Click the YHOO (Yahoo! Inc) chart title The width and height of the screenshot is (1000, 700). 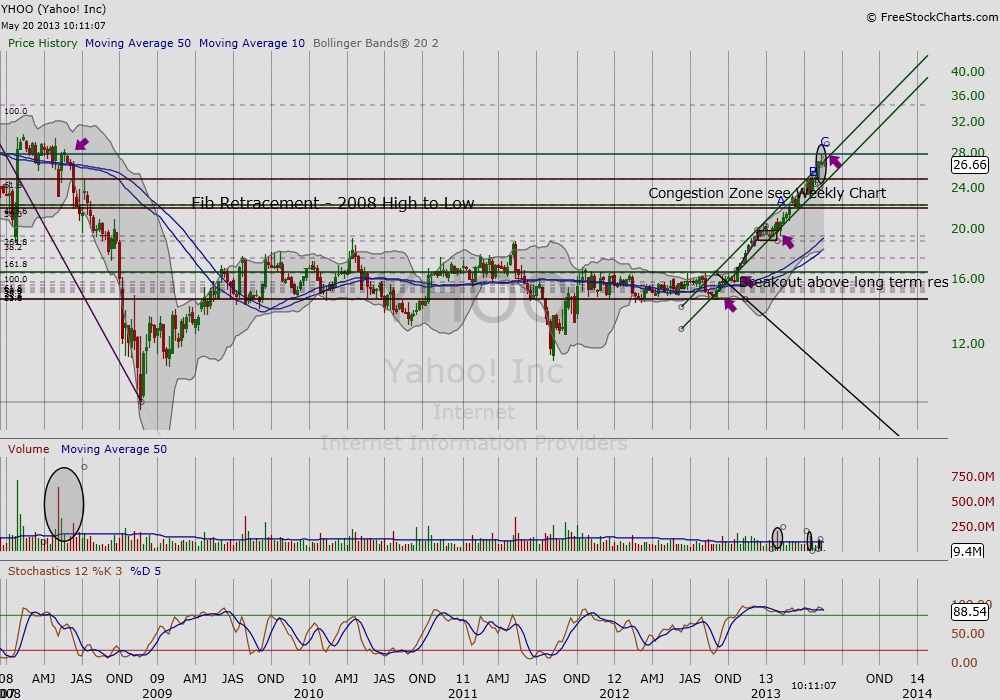54,9
